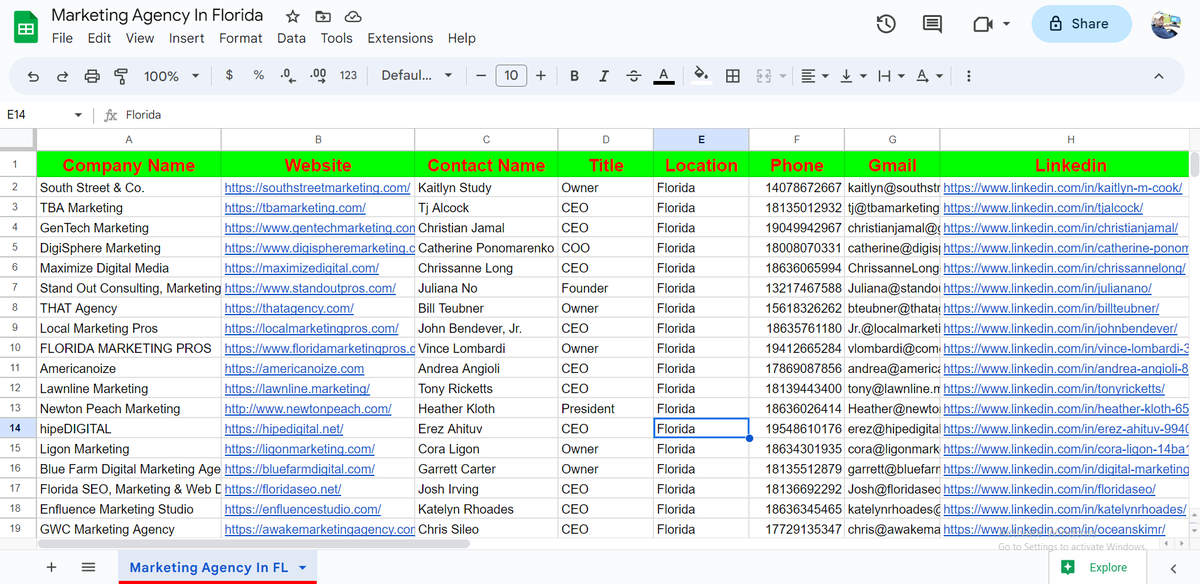Format as currency dollar icon
1200x584 pixels.
pos(230,75)
